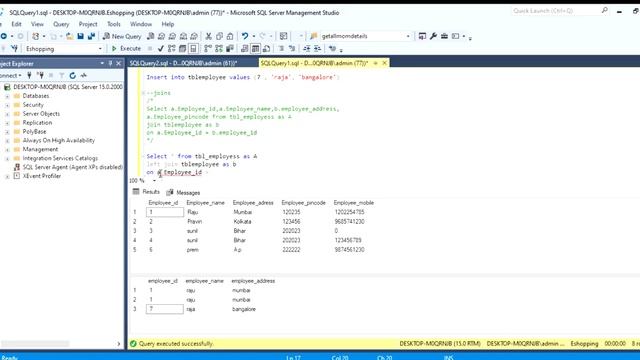Toggle Include Actual Execution Plan

click(208, 49)
